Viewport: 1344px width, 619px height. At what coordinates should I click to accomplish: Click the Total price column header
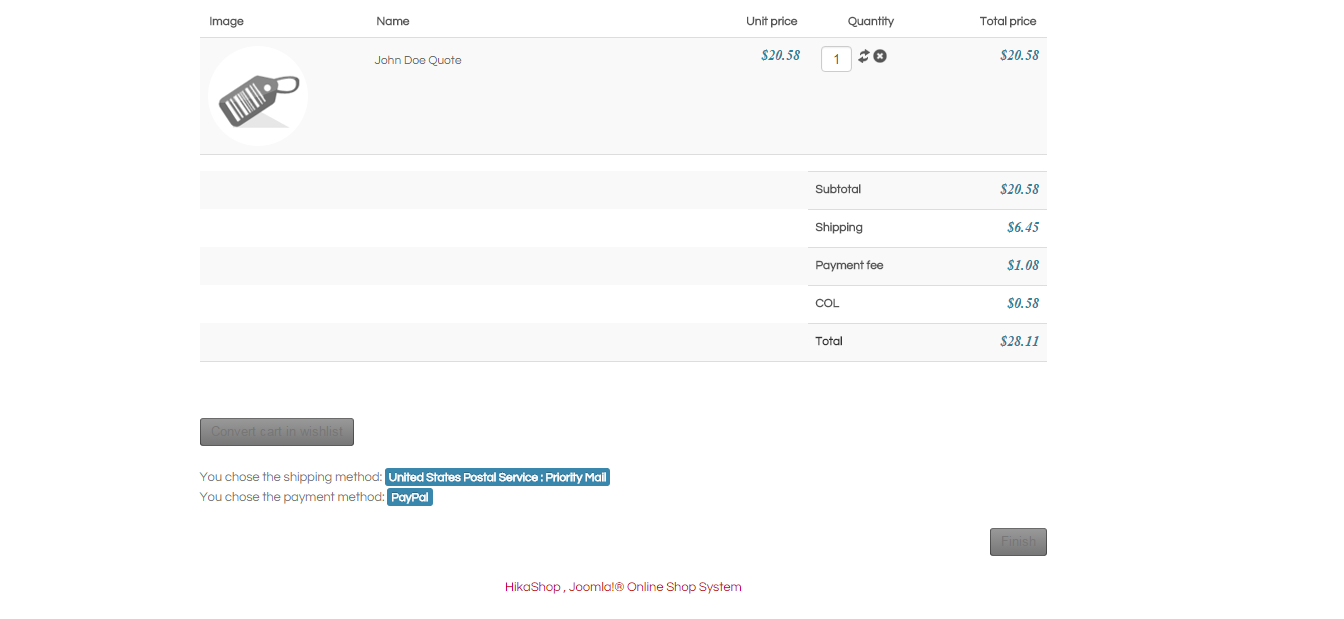(1008, 21)
